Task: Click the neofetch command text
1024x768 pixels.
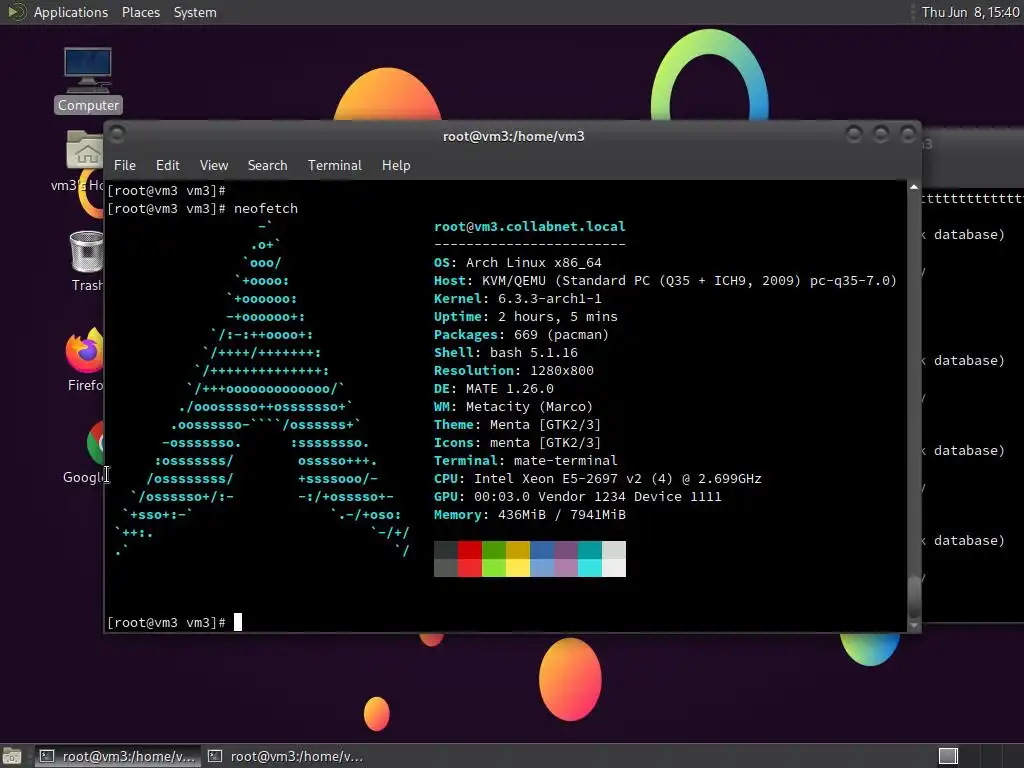Action: (x=266, y=208)
